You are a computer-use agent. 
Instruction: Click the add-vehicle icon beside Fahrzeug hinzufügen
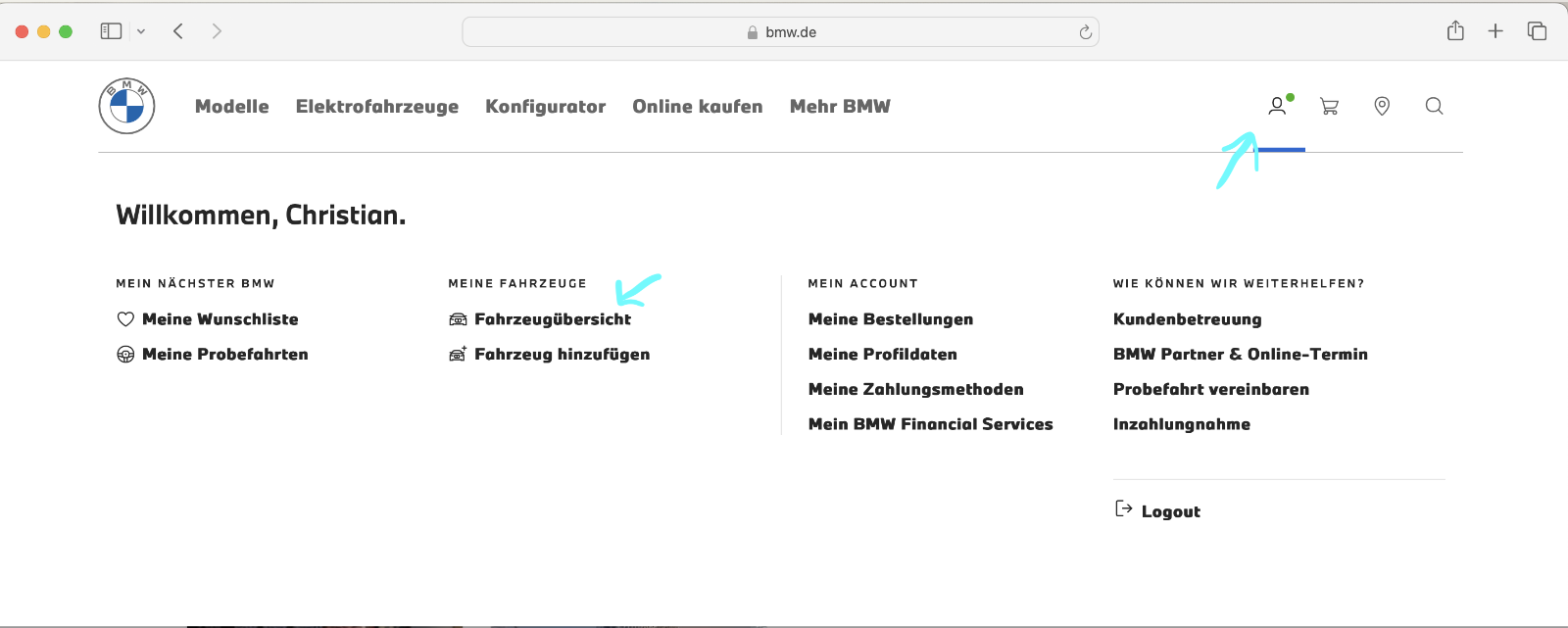tap(457, 354)
